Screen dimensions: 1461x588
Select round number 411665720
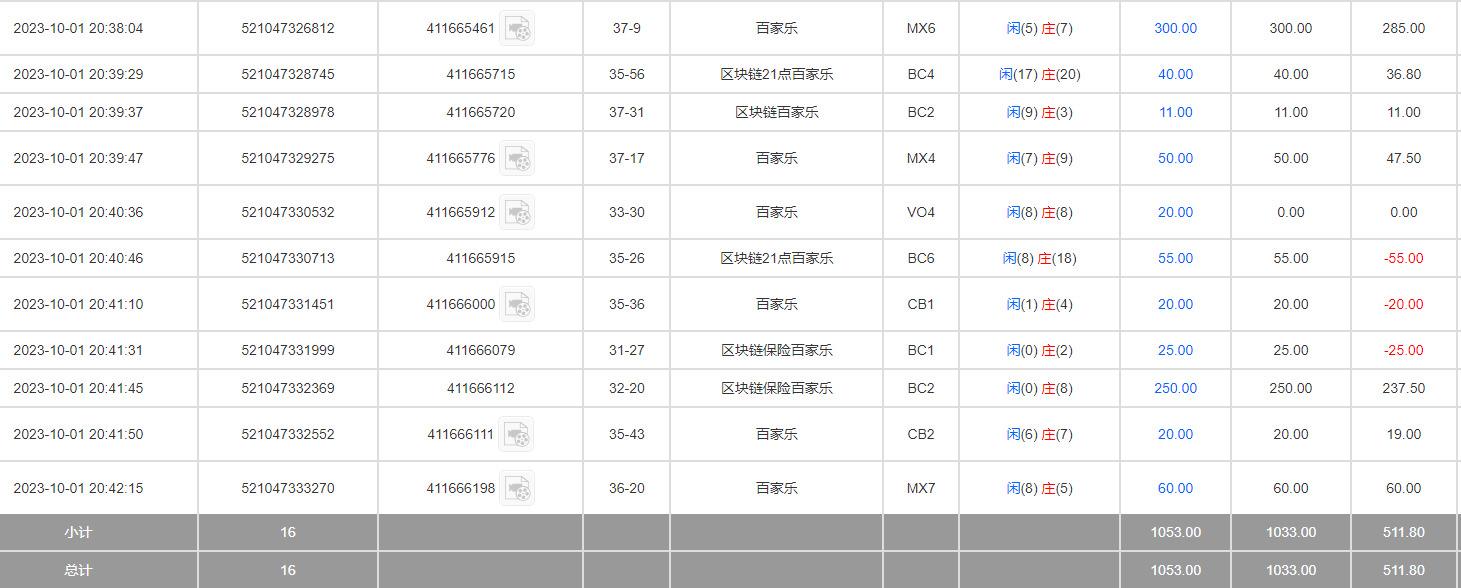pos(481,112)
